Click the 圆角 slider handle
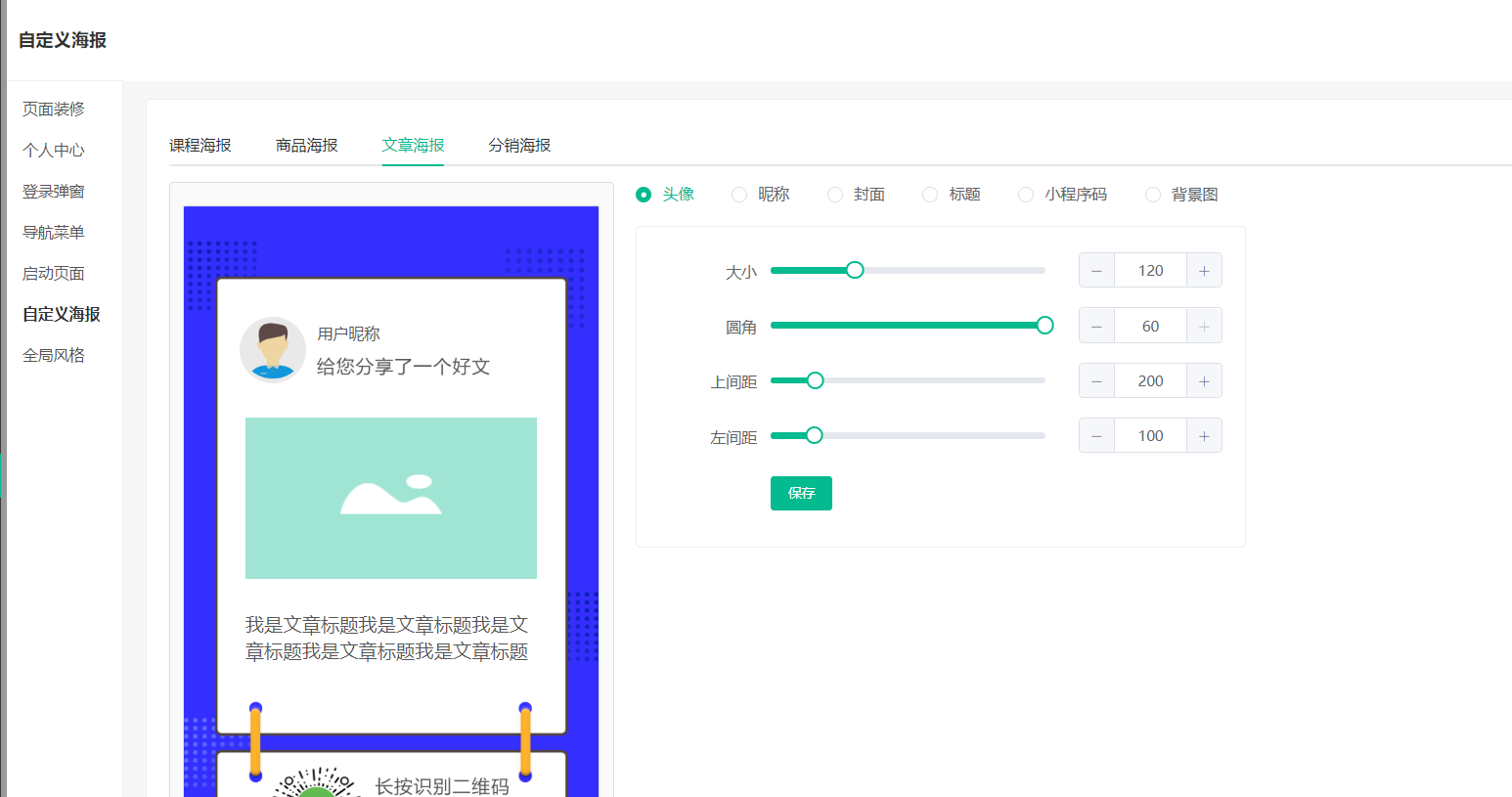The height and width of the screenshot is (797, 1512). point(1045,325)
